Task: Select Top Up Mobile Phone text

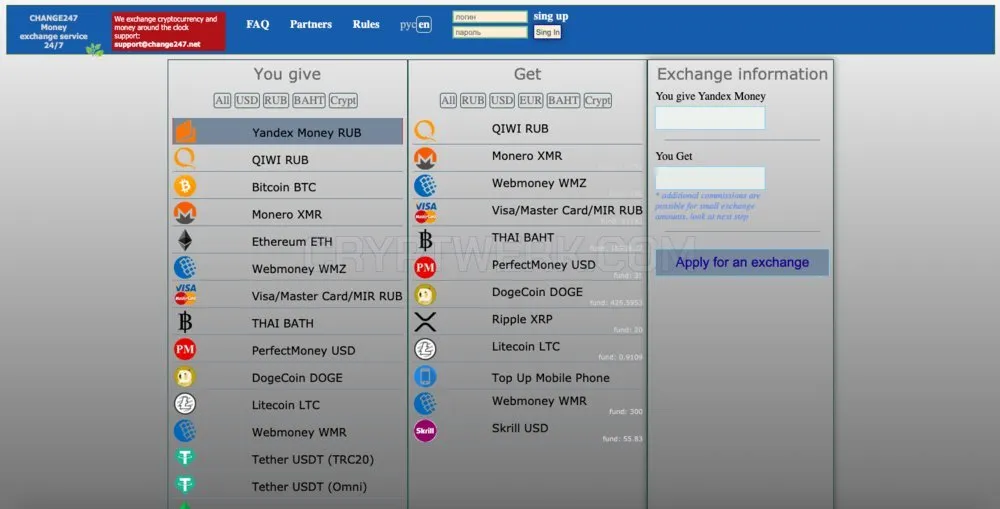Action: click(x=550, y=378)
